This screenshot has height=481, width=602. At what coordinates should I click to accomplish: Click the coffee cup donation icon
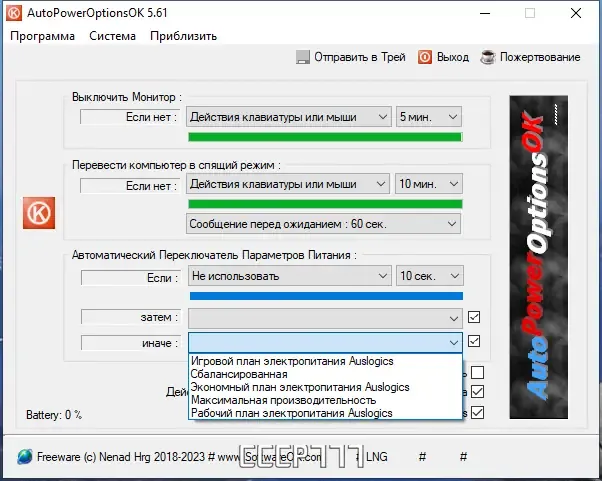click(x=488, y=57)
